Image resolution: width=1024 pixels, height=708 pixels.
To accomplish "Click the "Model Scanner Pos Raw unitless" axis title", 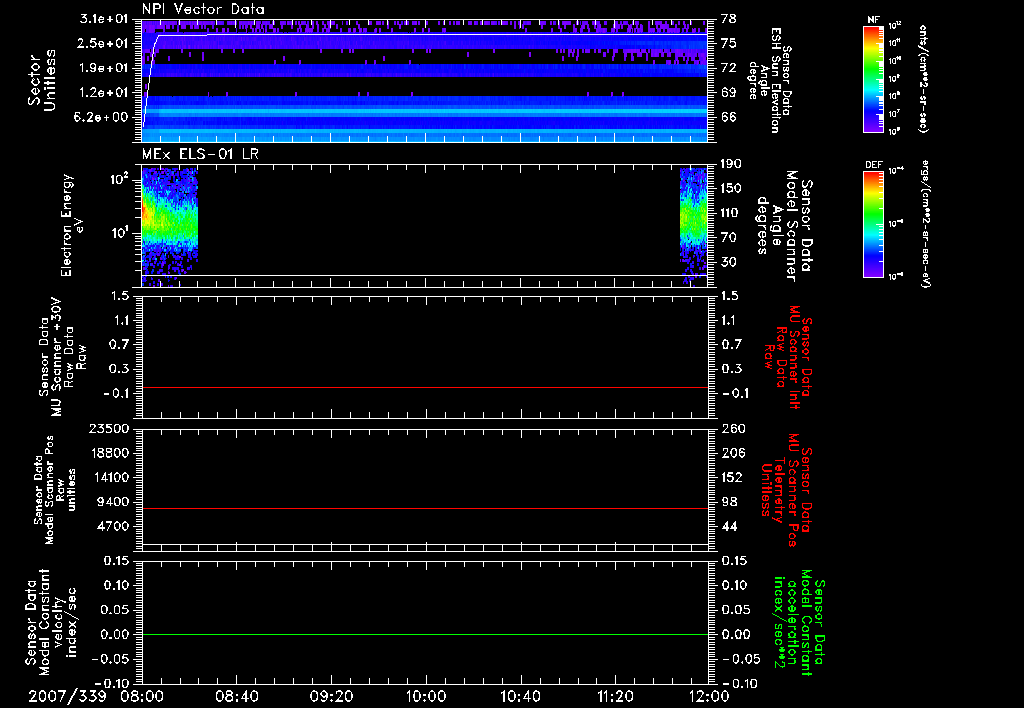I will click(x=55, y=490).
